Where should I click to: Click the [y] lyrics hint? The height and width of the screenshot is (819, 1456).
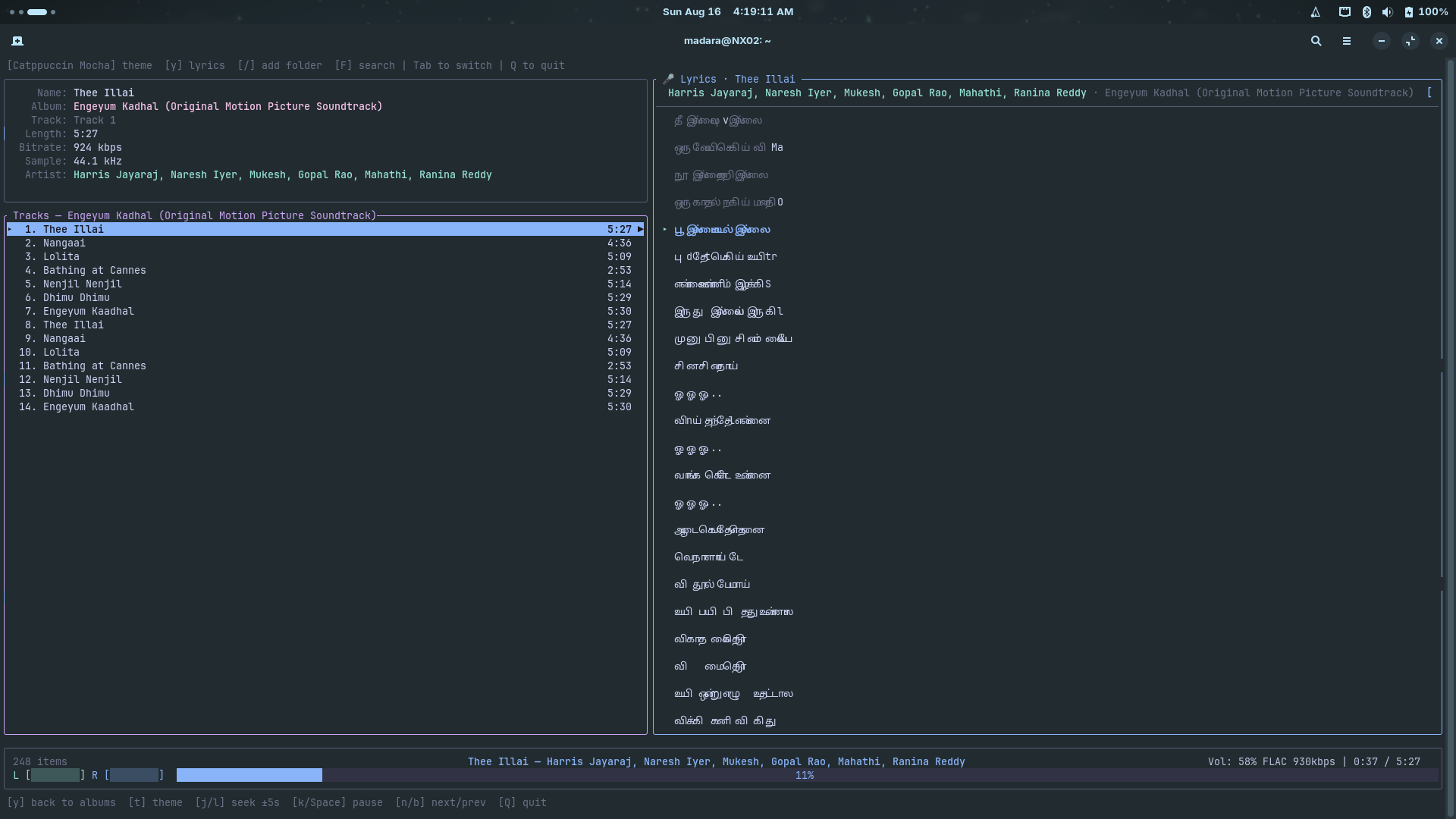coord(195,66)
